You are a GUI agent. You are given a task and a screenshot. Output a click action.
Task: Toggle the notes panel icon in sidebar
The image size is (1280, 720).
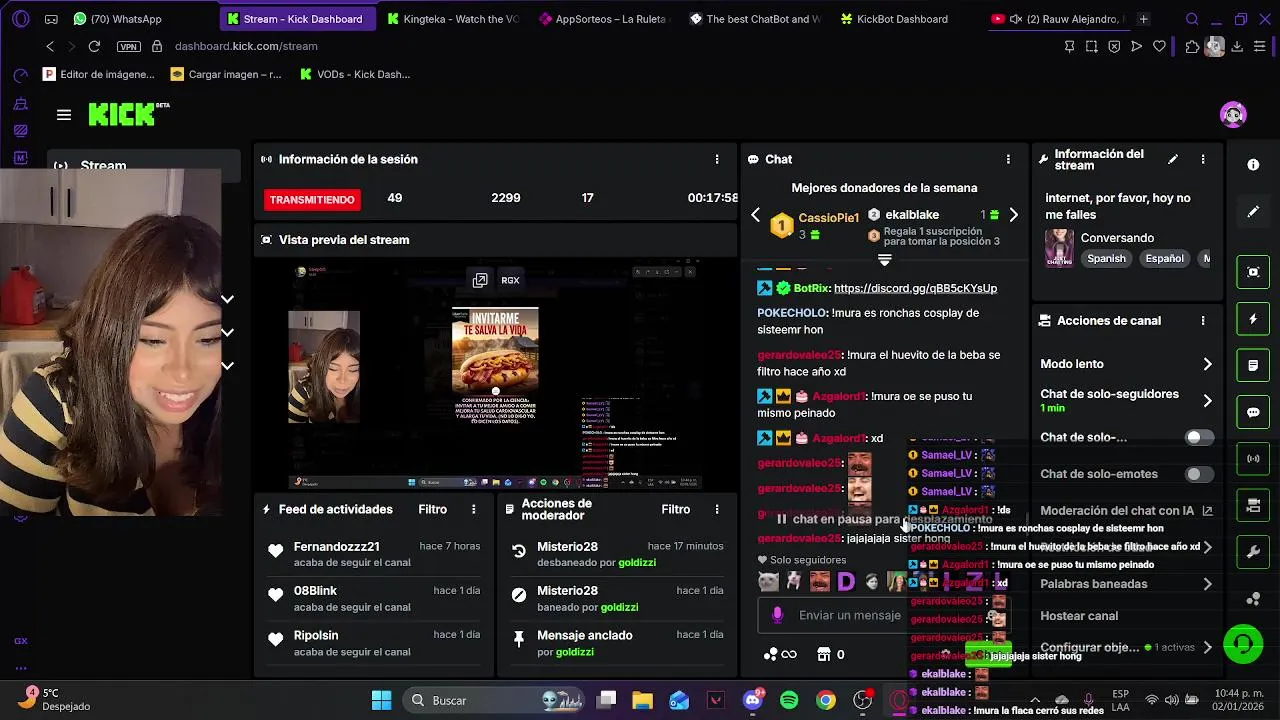(x=1253, y=366)
